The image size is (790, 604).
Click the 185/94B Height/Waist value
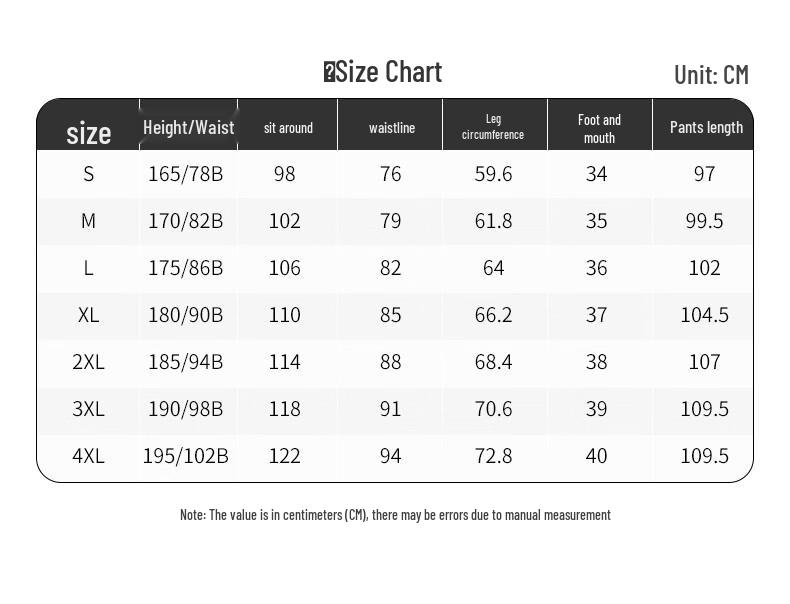coord(185,362)
